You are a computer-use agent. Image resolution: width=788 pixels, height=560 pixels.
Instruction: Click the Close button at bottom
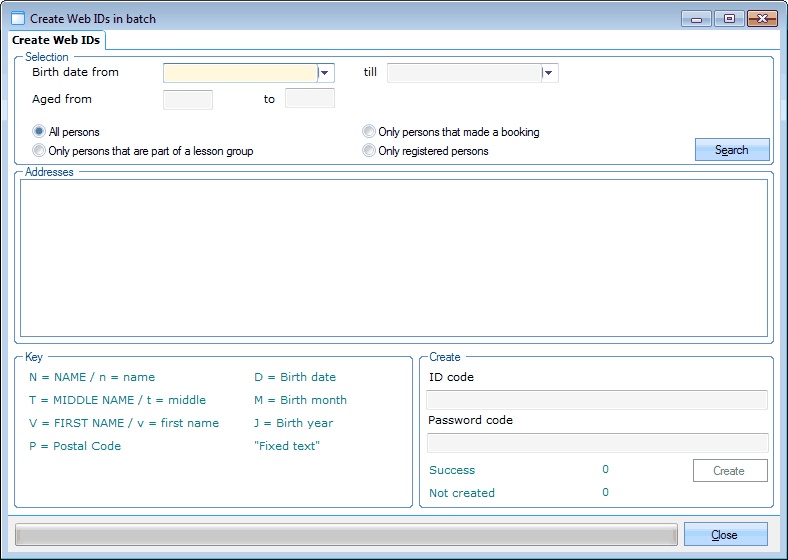pyautogui.click(x=725, y=535)
